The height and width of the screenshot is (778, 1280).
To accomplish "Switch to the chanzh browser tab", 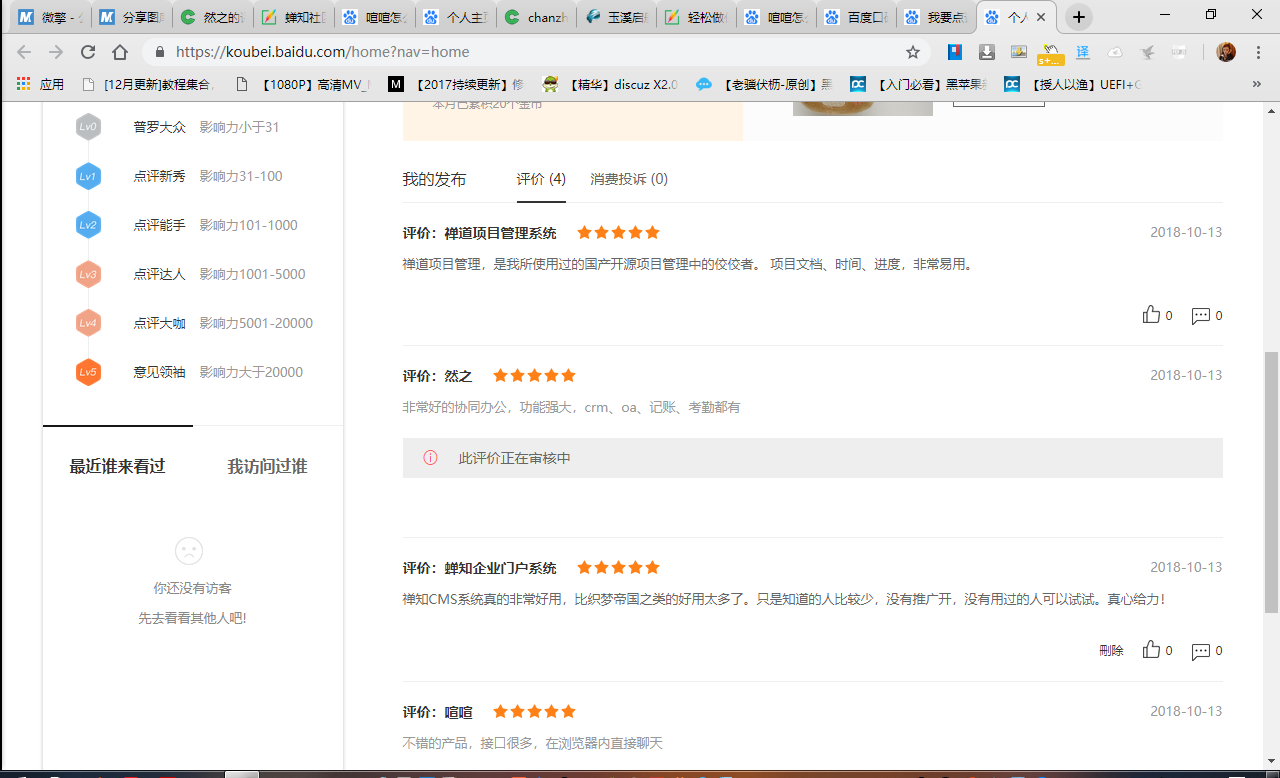I will pyautogui.click(x=535, y=17).
